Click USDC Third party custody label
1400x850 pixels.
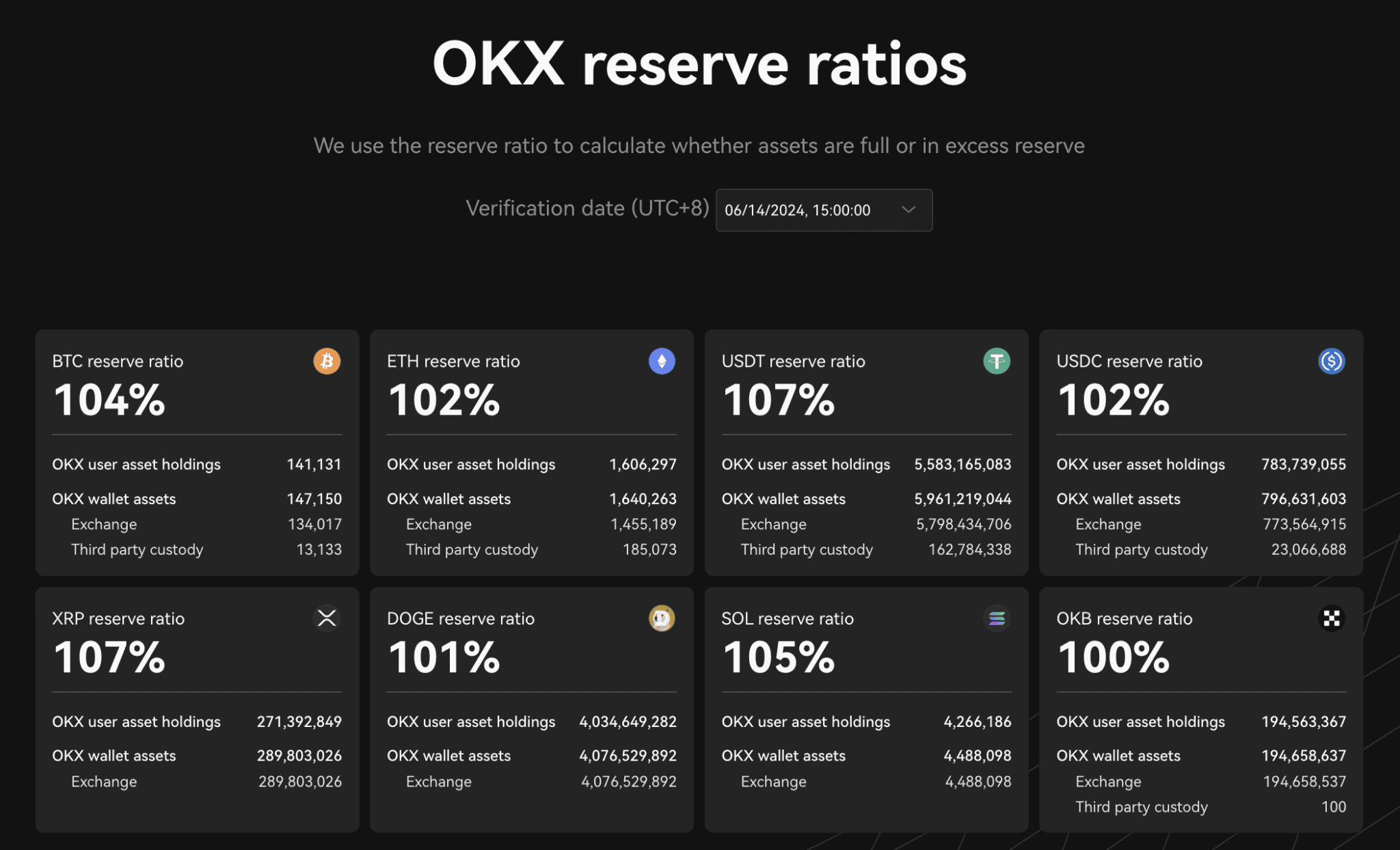coord(1141,549)
